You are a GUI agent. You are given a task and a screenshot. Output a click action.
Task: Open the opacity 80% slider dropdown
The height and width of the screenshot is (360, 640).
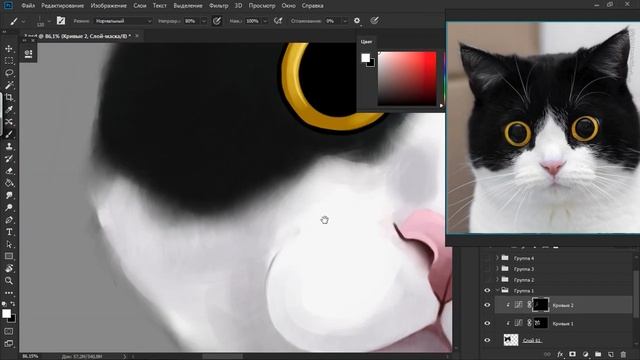(204, 21)
